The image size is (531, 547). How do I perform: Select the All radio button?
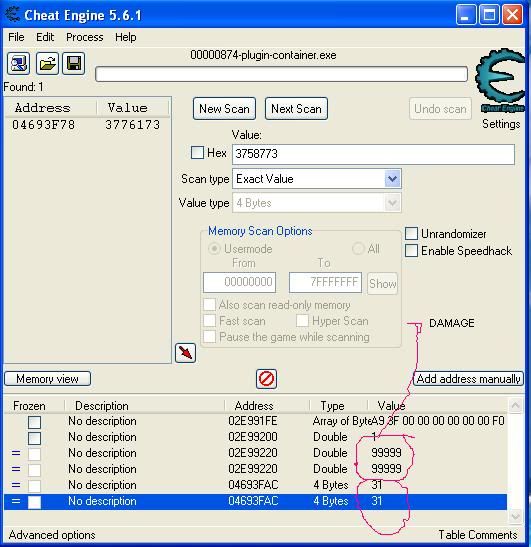point(358,249)
